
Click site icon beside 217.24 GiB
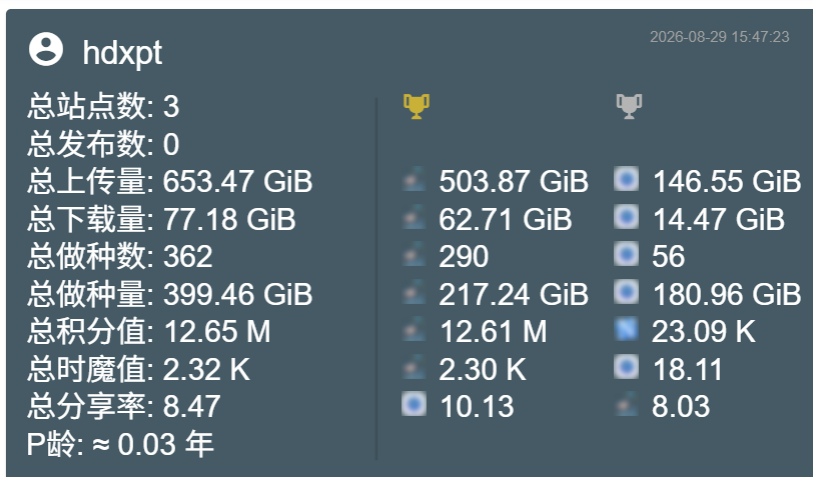pos(414,292)
